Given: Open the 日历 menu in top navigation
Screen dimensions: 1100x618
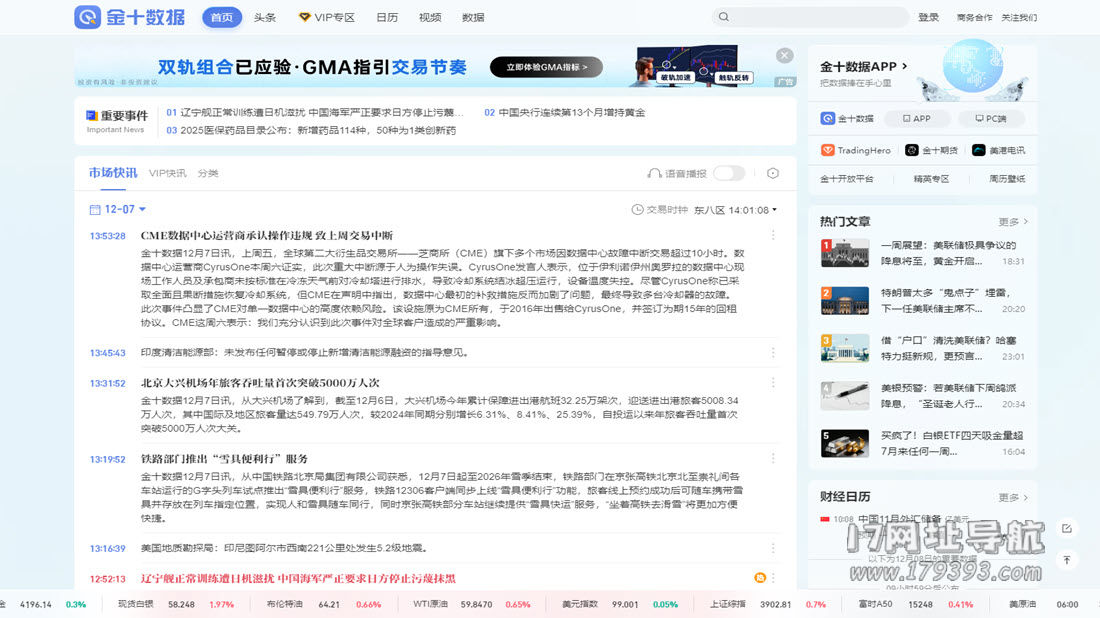Looking at the screenshot, I should click(386, 17).
